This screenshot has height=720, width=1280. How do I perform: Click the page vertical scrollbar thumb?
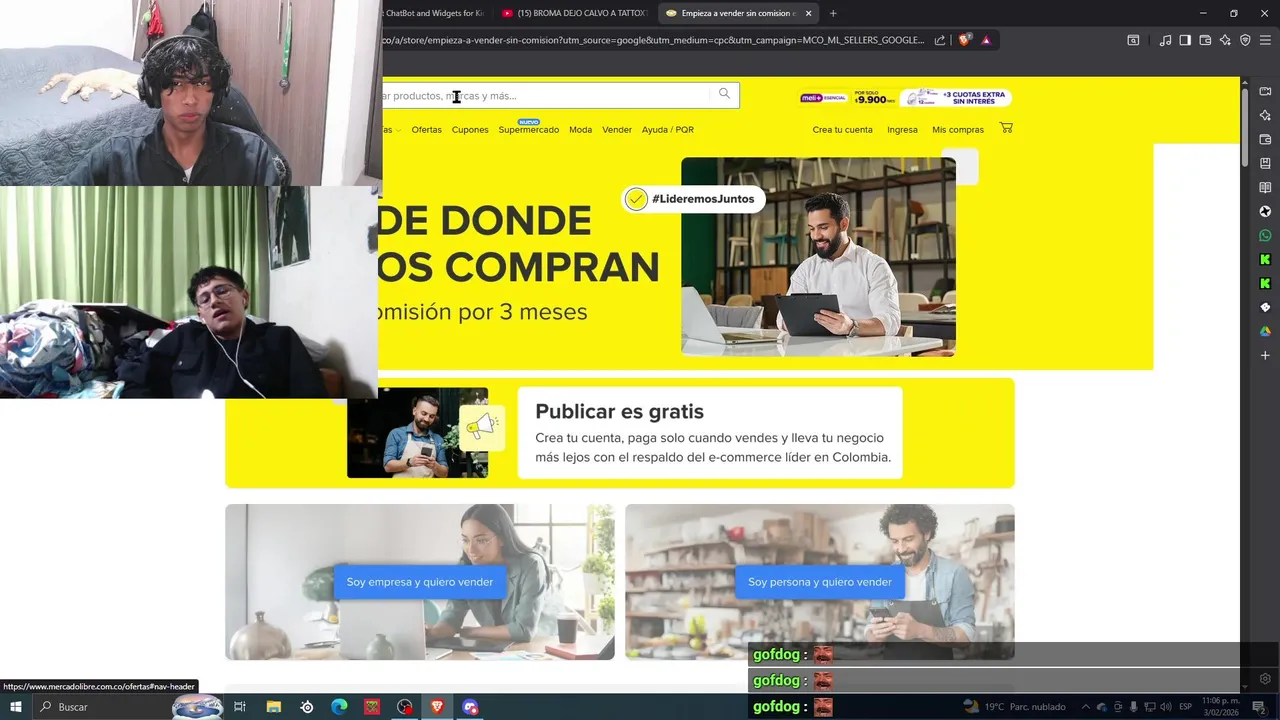pyautogui.click(x=1245, y=128)
